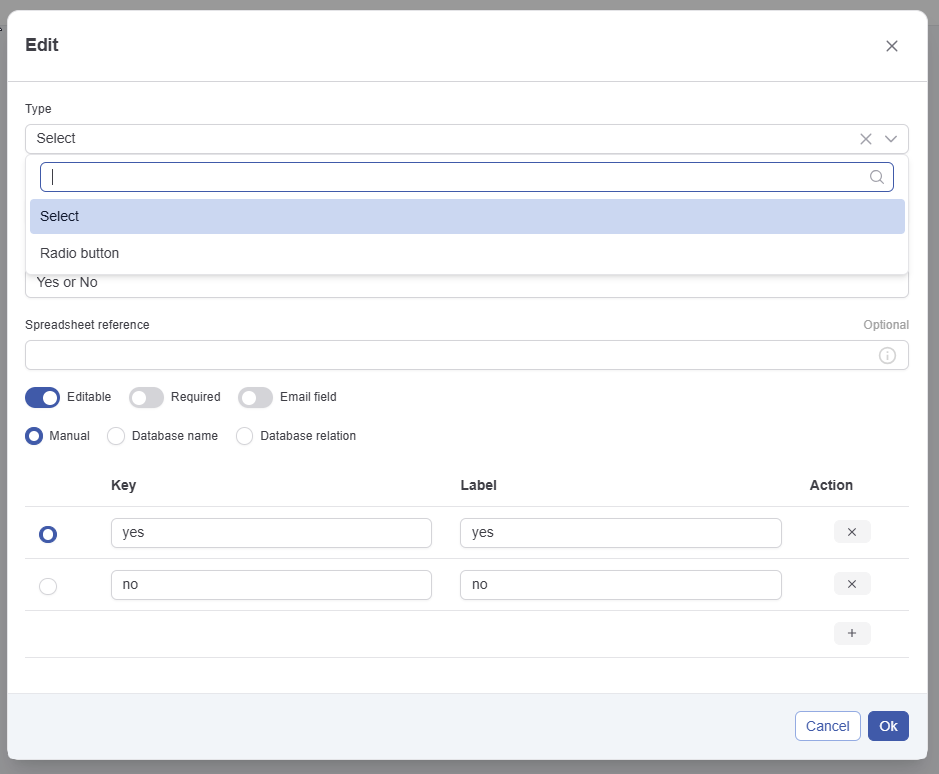Collapse the Type dropdown chevron
This screenshot has width=939, height=774.
coord(891,139)
